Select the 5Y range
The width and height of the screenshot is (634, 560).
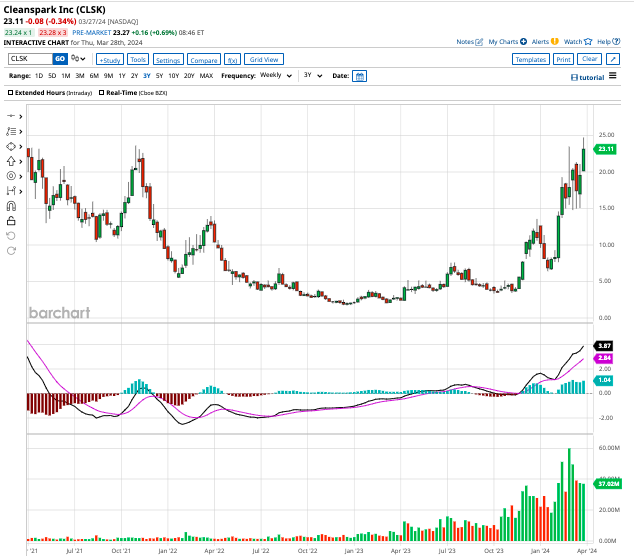tap(160, 76)
